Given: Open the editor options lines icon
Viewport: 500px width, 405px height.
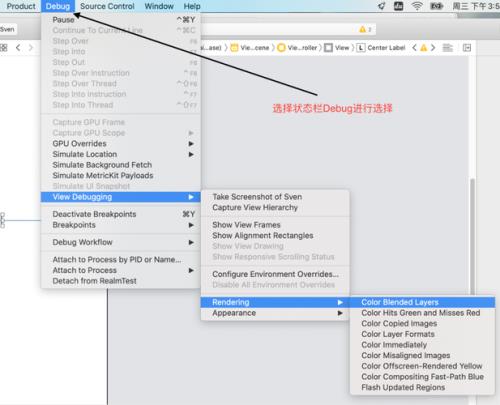Looking at the screenshot, I should (447, 48).
